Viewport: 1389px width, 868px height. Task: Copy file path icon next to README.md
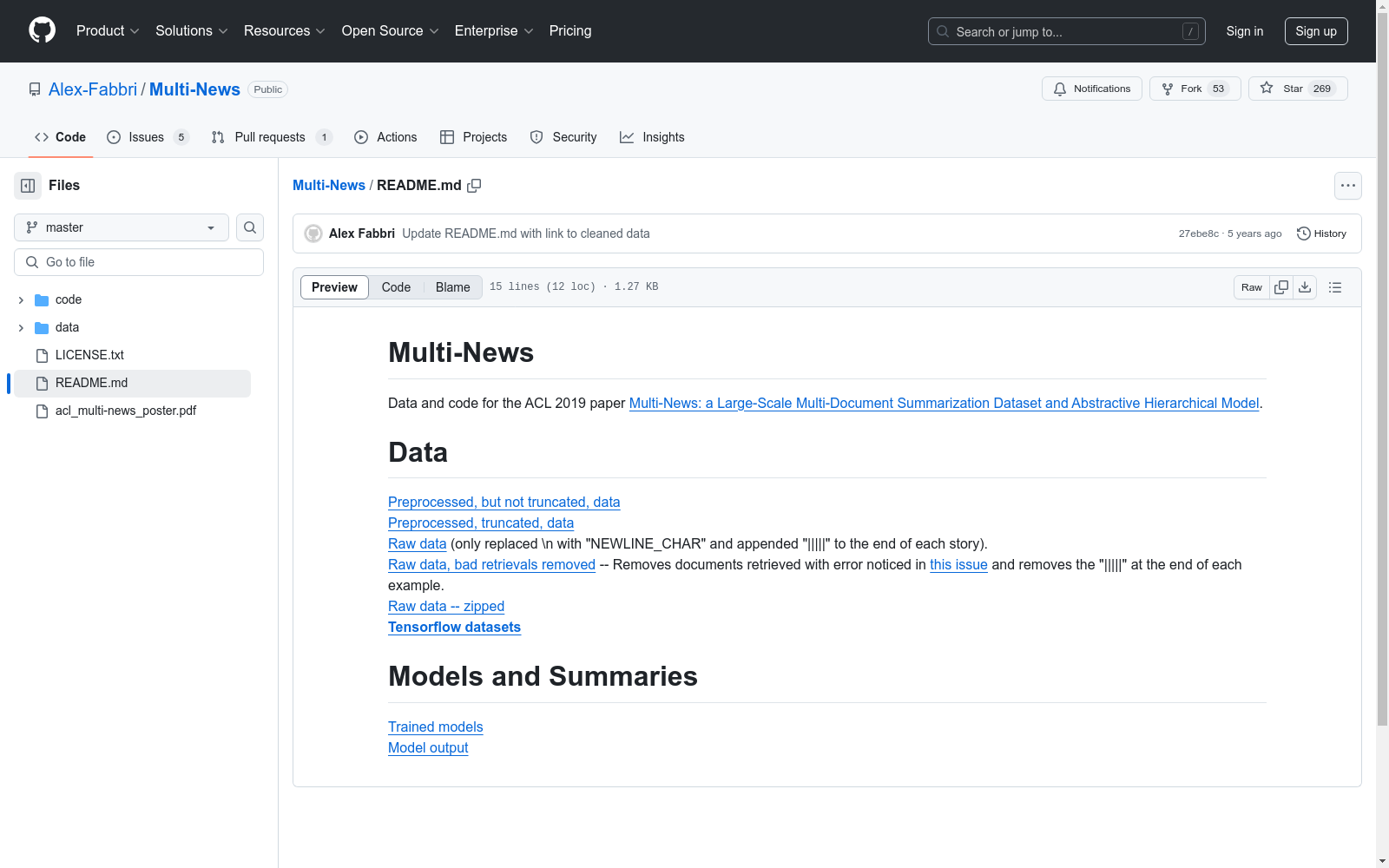[474, 186]
